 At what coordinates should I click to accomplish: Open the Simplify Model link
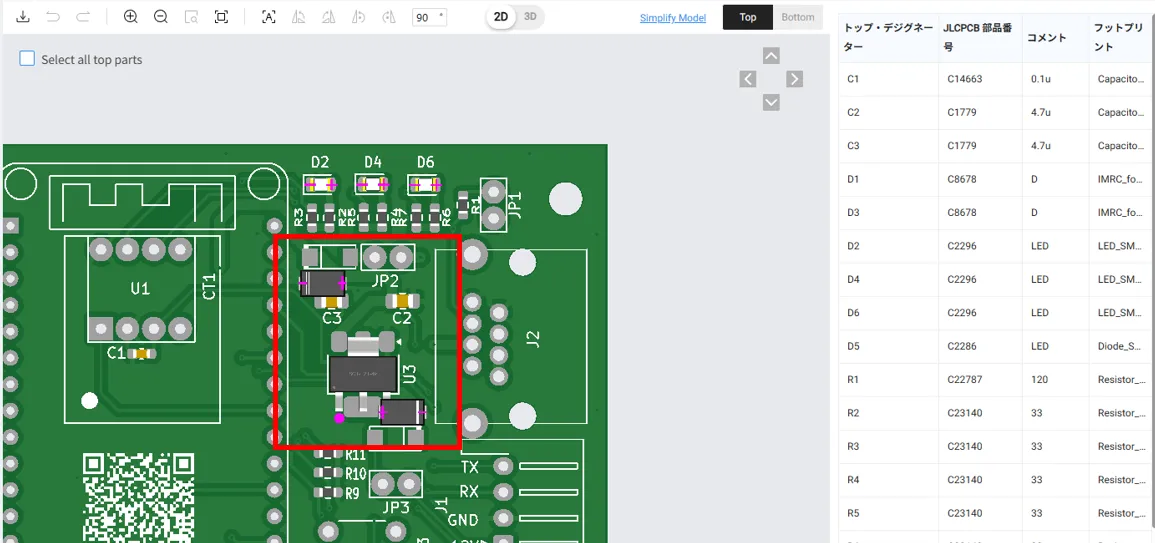673,18
